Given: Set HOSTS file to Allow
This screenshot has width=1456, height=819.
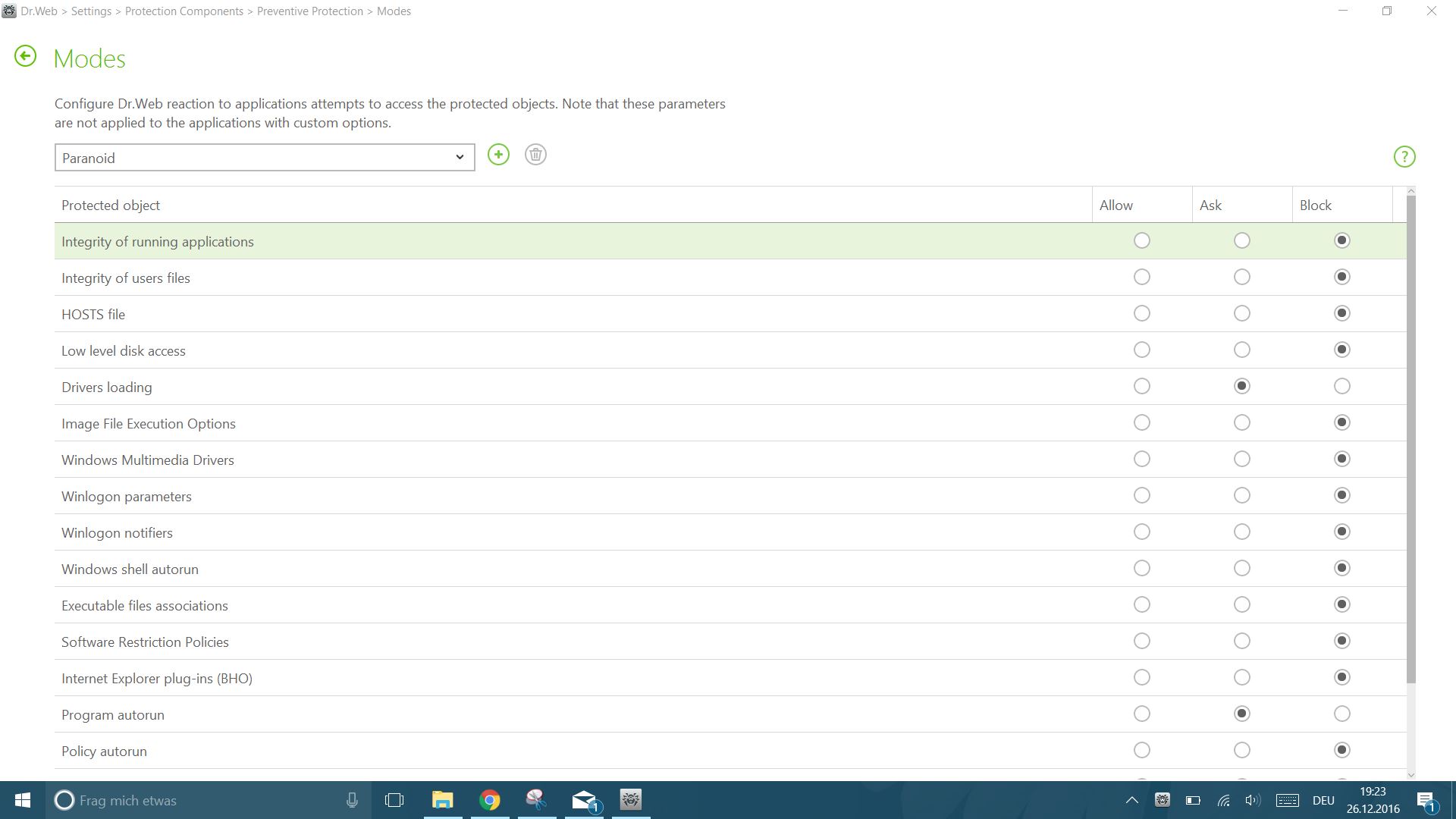Looking at the screenshot, I should tap(1141, 314).
